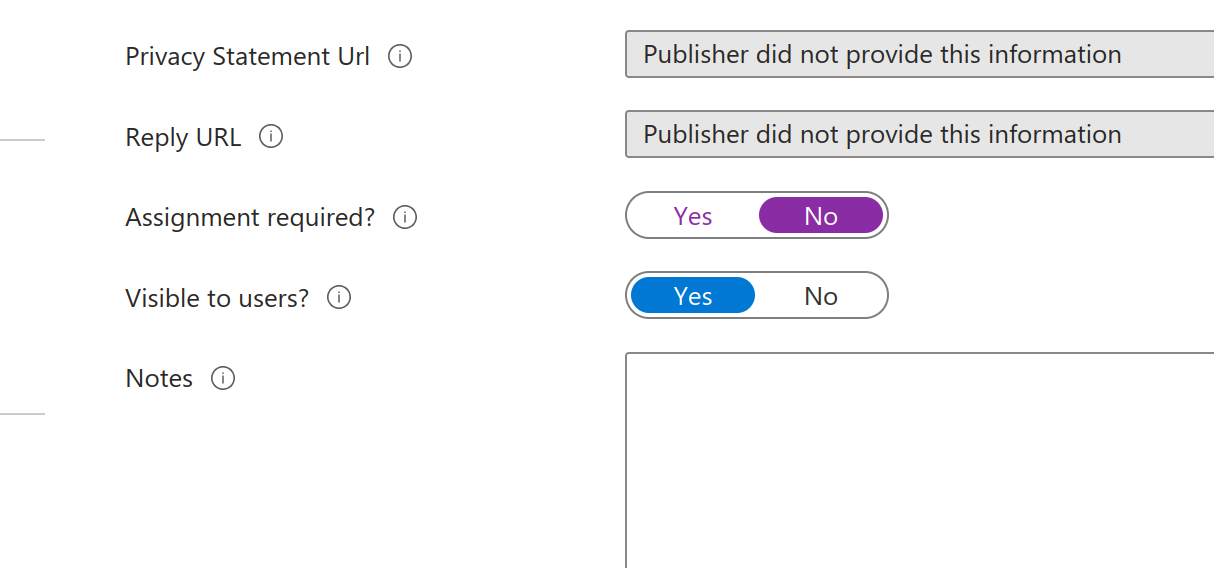
Task: Click the Reply URL label text
Action: [x=183, y=137]
